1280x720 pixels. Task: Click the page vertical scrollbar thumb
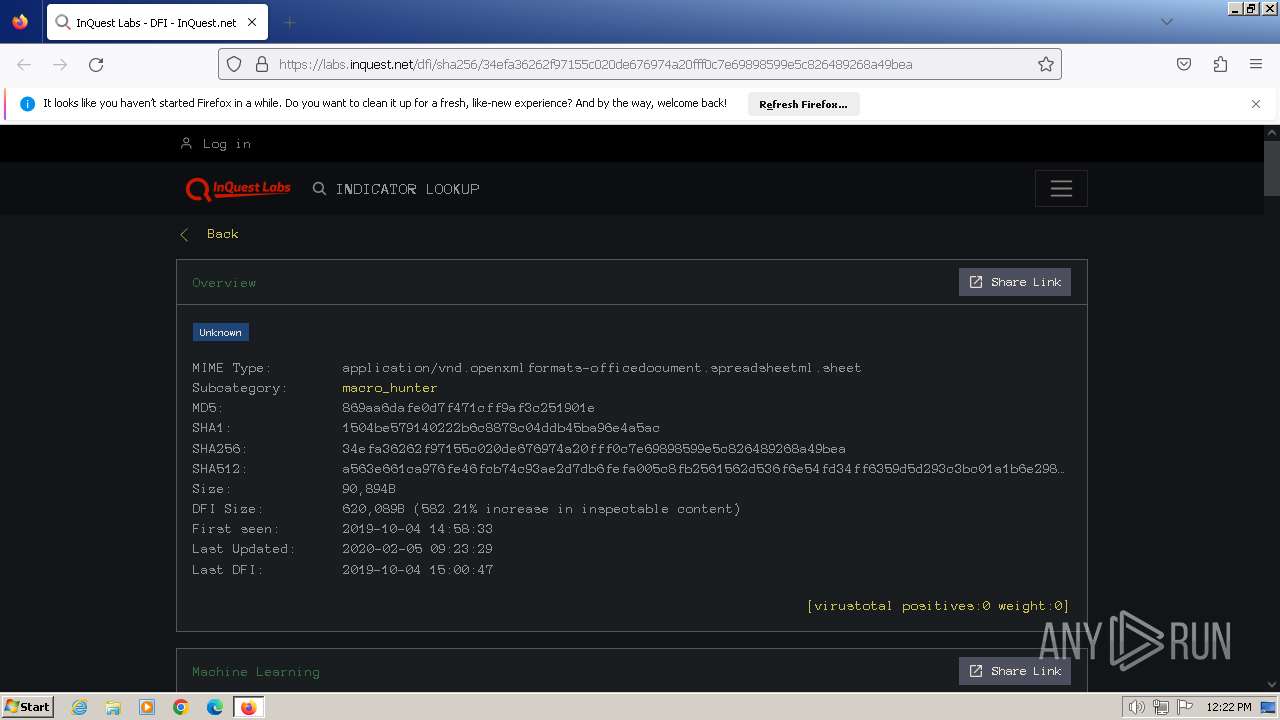tap(1271, 168)
